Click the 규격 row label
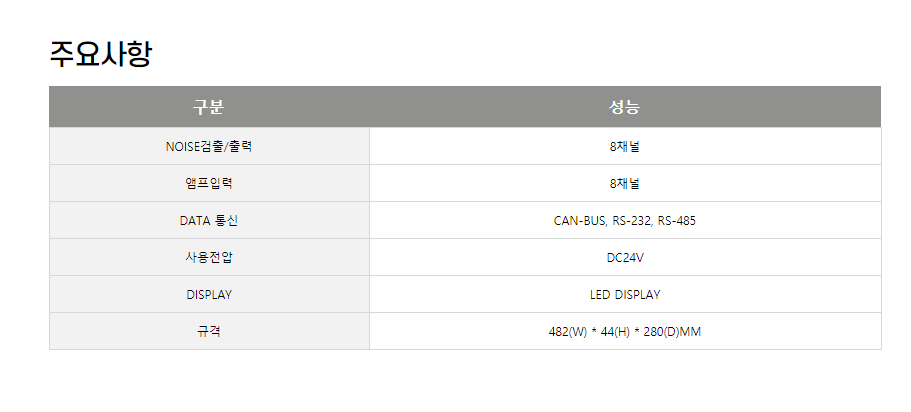This screenshot has height=412, width=911. 209,332
